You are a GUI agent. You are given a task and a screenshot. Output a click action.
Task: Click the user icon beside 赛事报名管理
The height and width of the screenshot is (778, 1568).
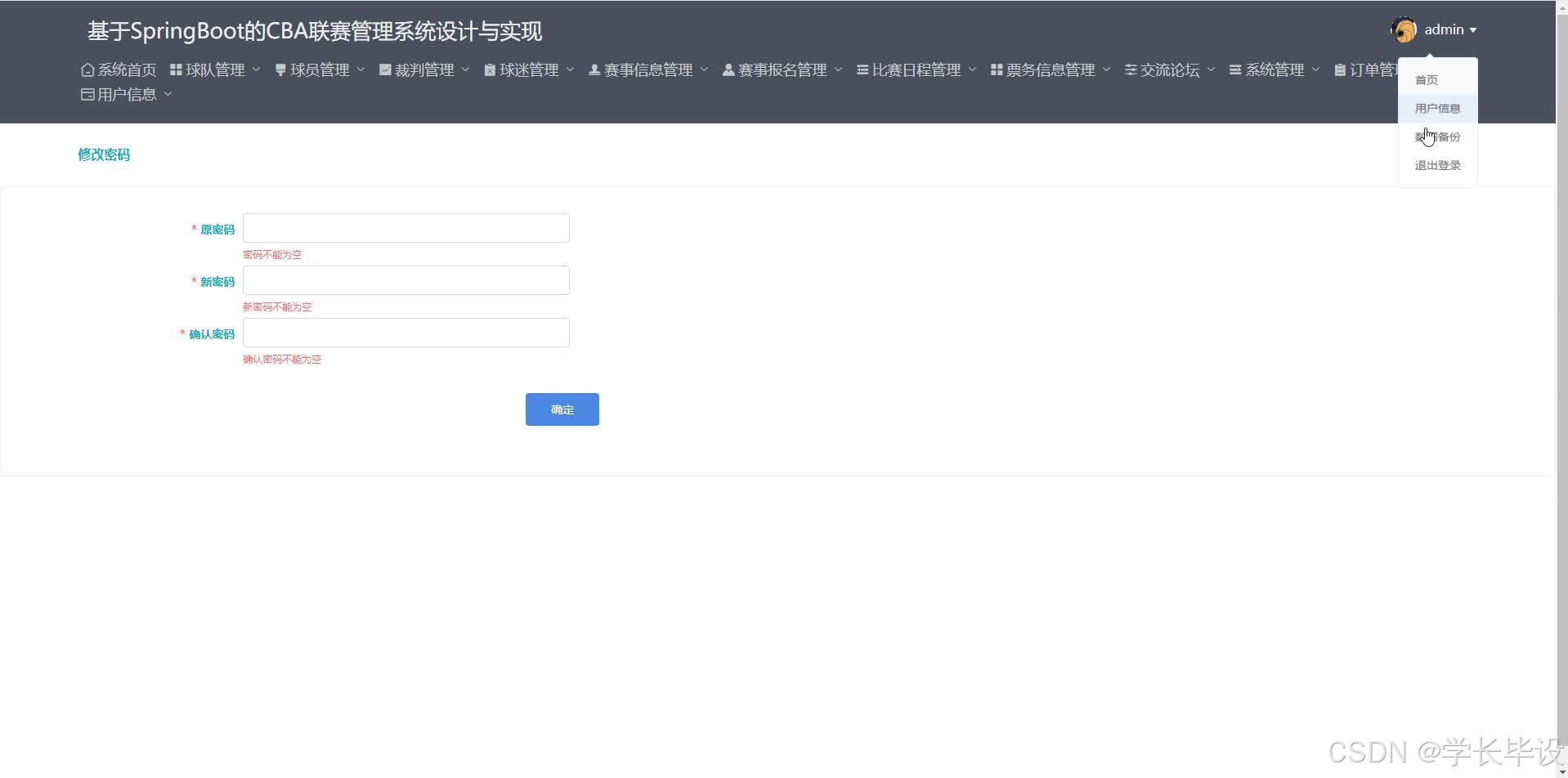pyautogui.click(x=728, y=70)
